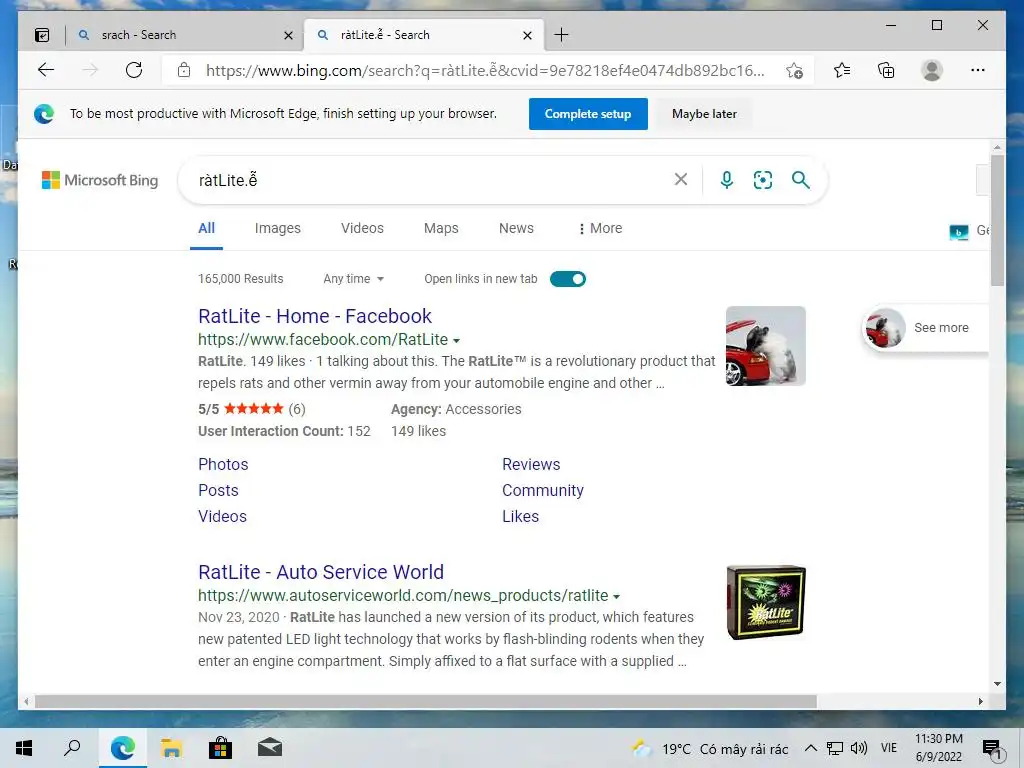The image size is (1024, 768).
Task: Open Windows Start menu
Action: click(24, 748)
